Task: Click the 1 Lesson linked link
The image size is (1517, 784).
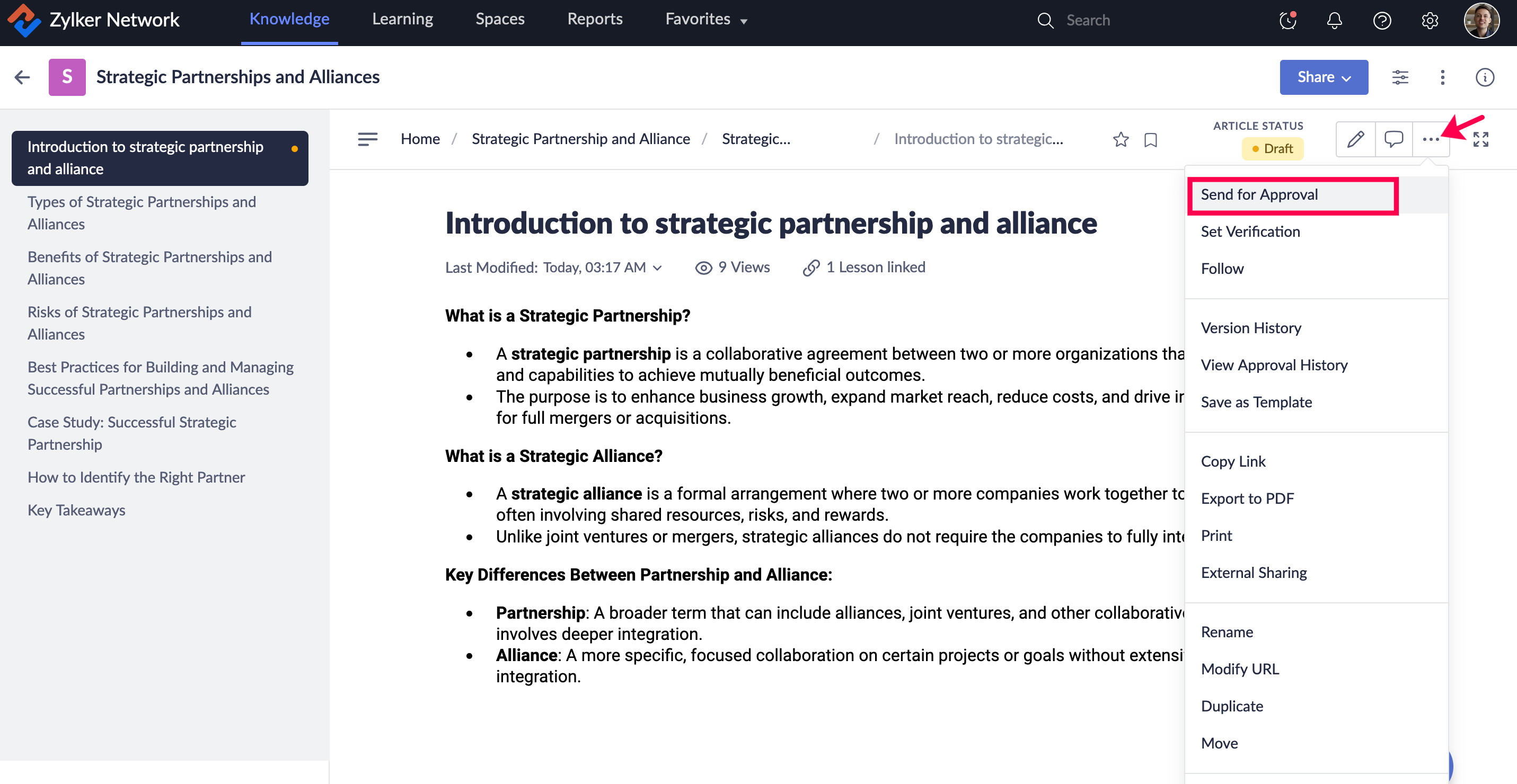Action: pos(875,267)
